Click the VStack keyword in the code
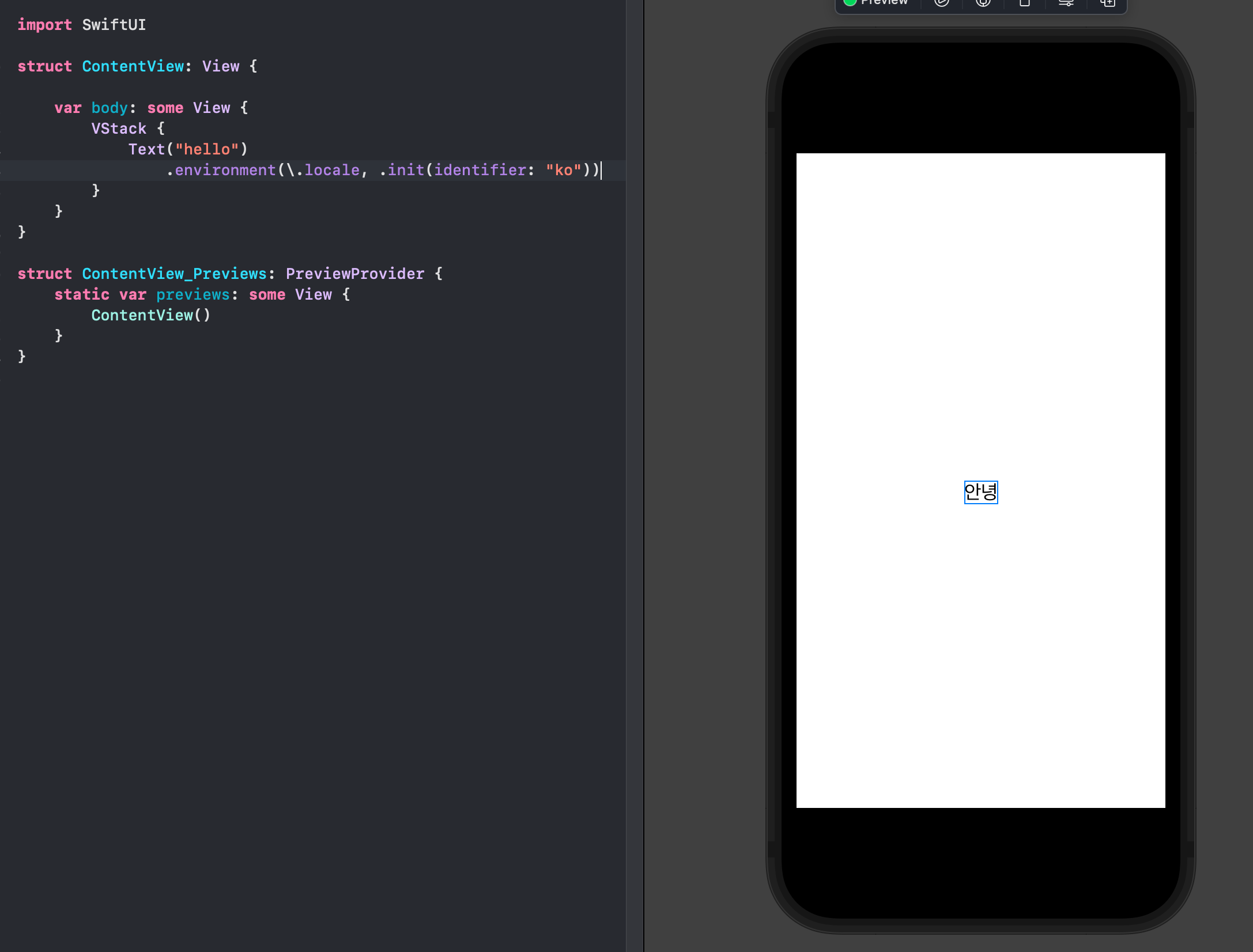 (x=119, y=129)
